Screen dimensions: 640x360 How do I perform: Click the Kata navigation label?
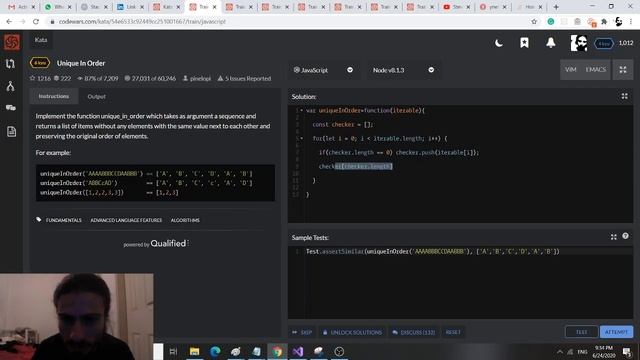[x=41, y=40]
